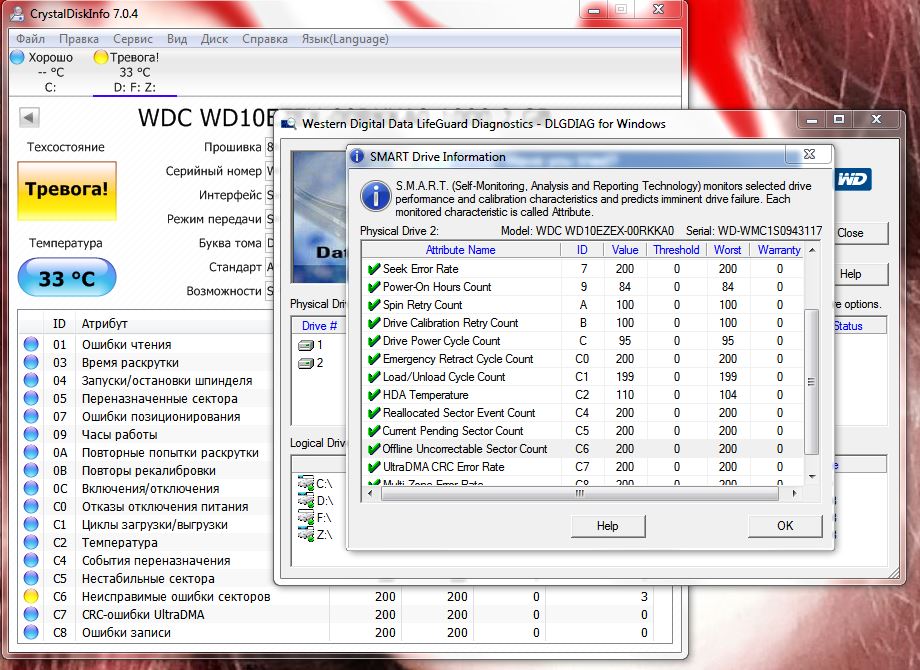920x670 pixels.
Task: Sort by the Attribute Name column header
Action: point(460,250)
